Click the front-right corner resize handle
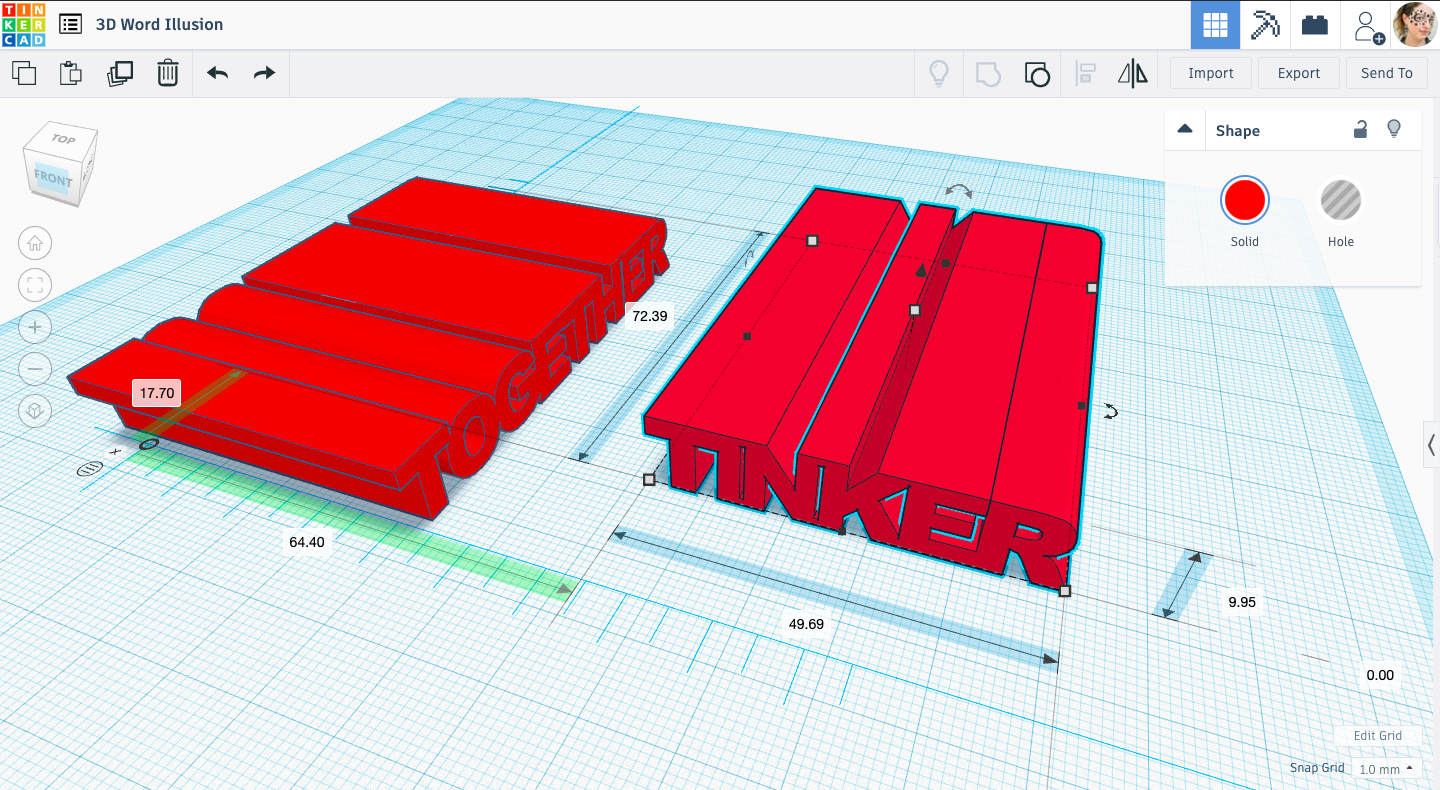1440x790 pixels. pyautogui.click(x=1065, y=591)
